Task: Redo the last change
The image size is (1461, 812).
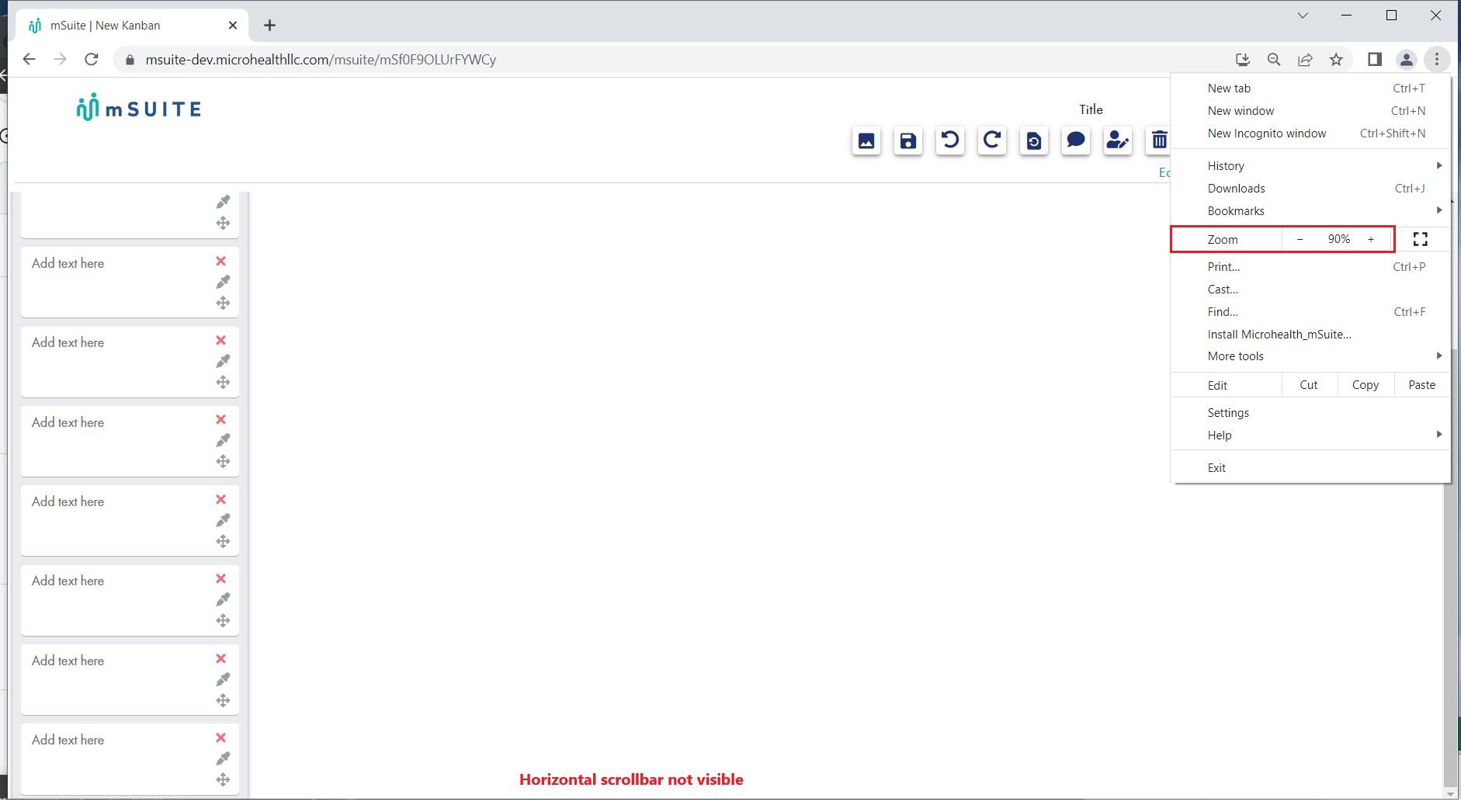Action: click(992, 141)
